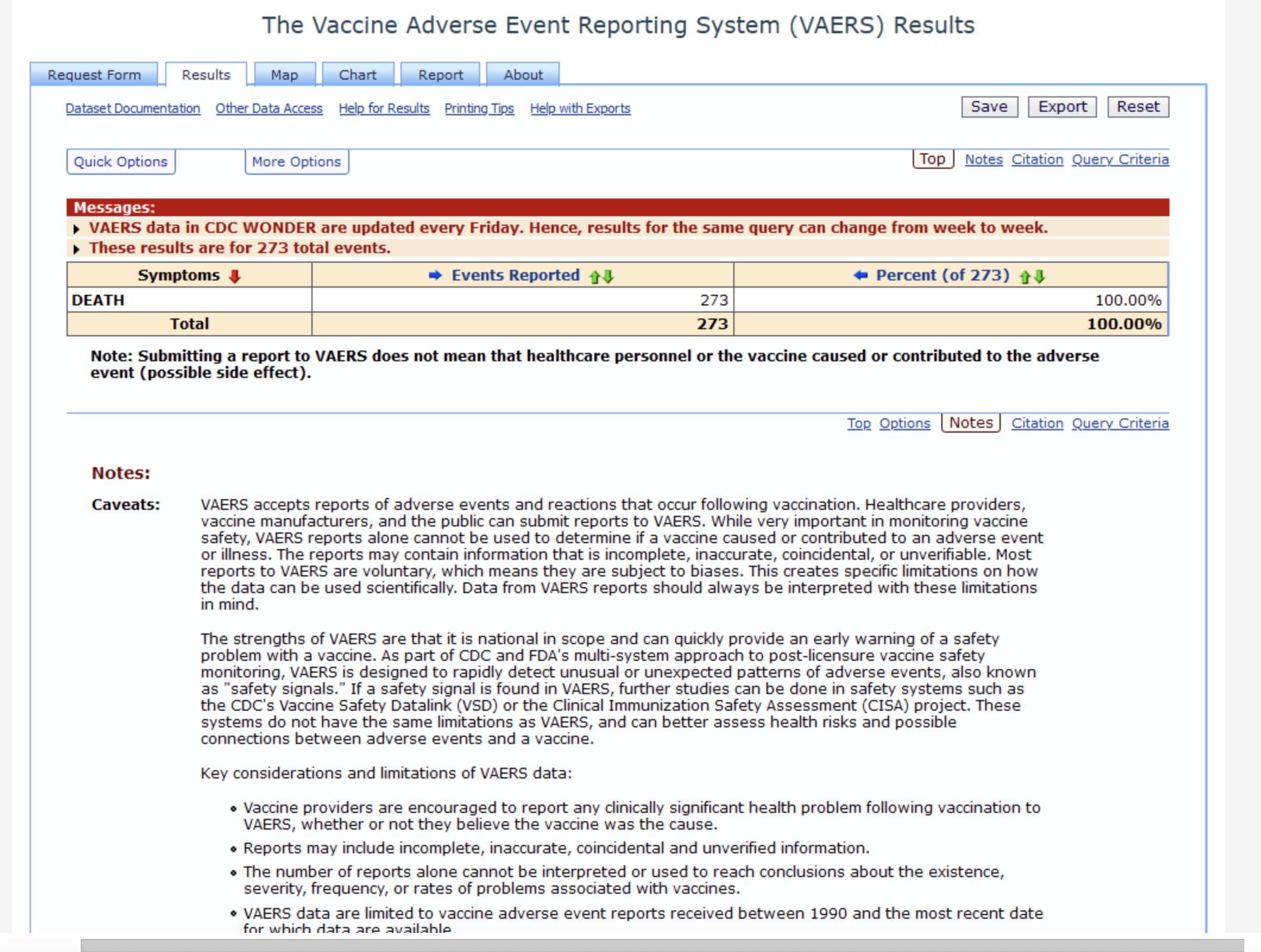
Task: Open Help for Results link
Action: 384,109
